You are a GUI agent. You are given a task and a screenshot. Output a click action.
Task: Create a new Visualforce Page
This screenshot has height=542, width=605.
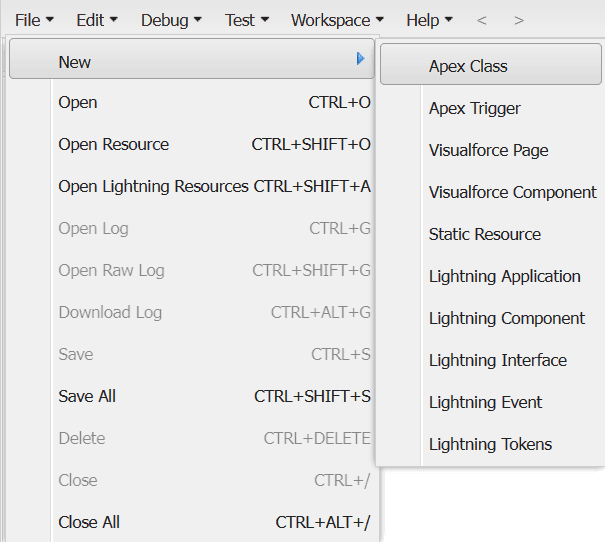[491, 151]
